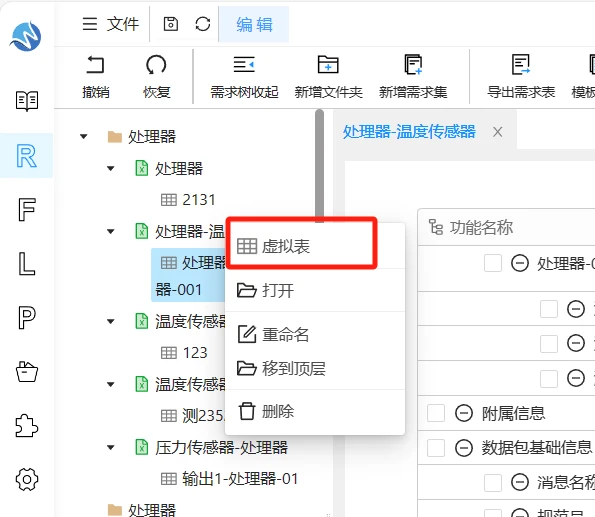Select the R module in sidebar
595x517 pixels.
point(27,156)
